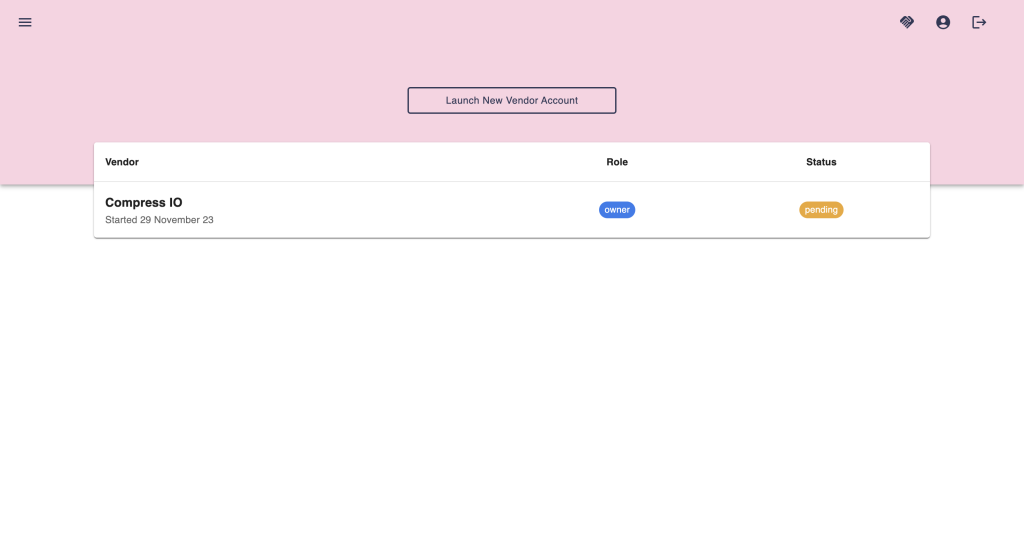Click header space between Vendor and Role
The height and width of the screenshot is (559, 1024).
pos(370,162)
